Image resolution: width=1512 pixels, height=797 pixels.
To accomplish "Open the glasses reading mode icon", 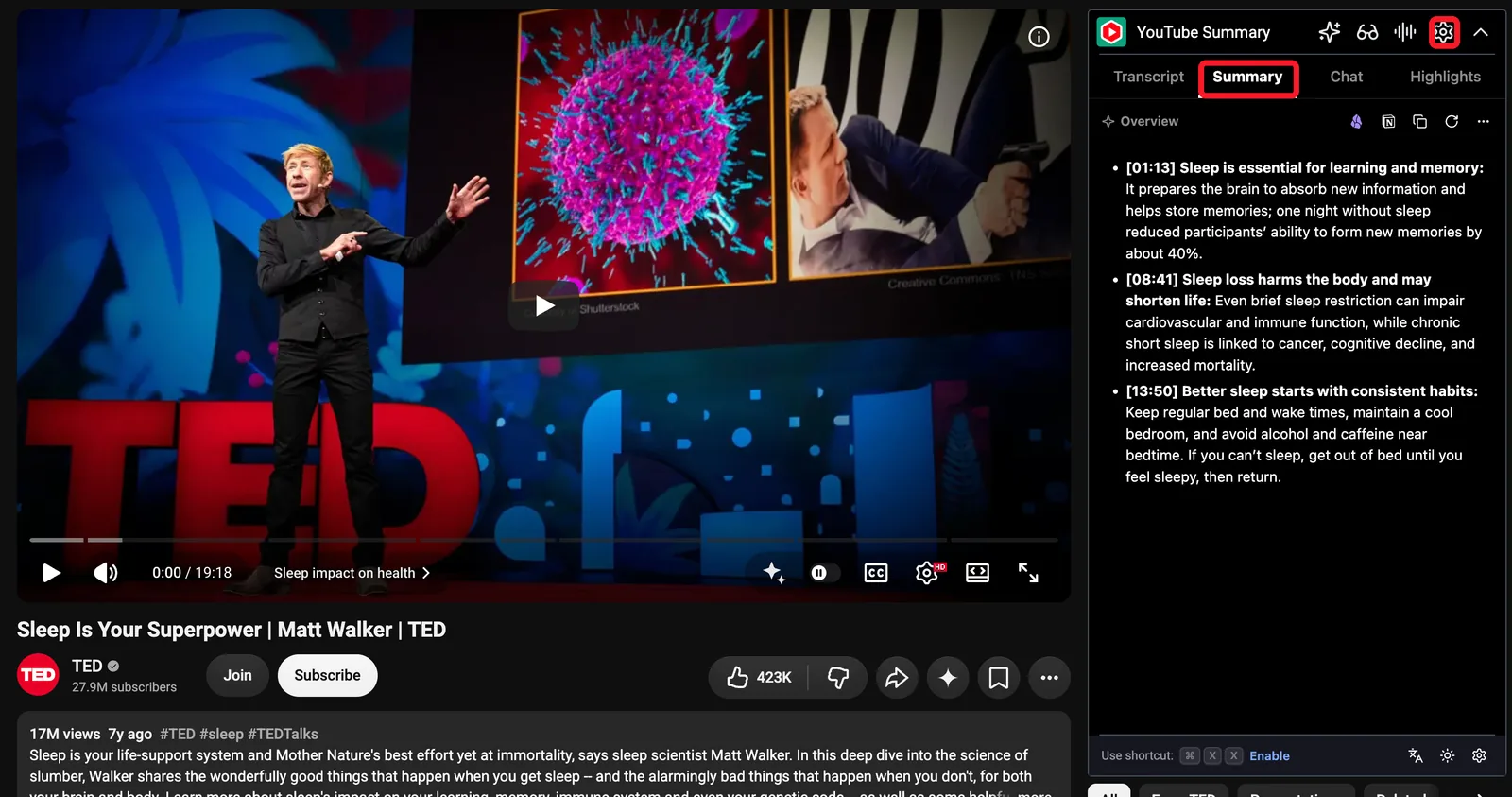I will click(x=1367, y=32).
